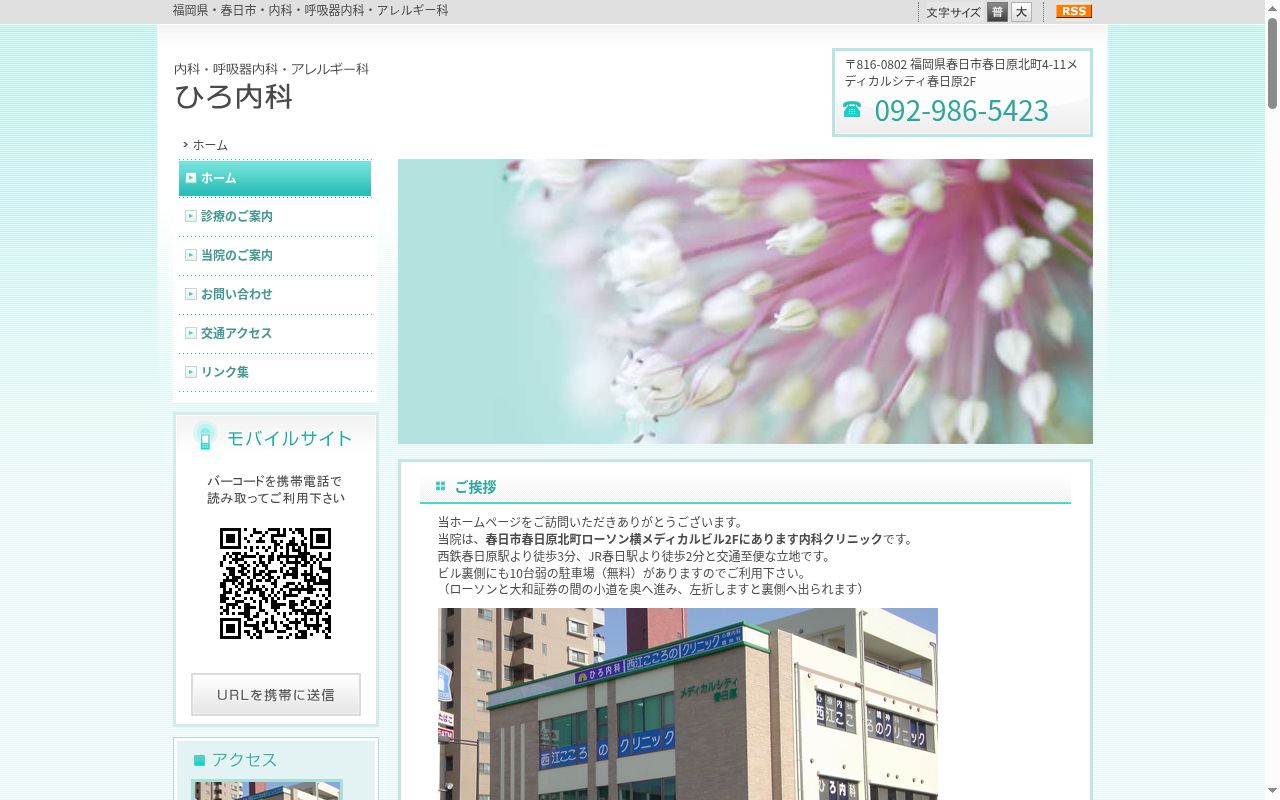Open the 交通アクセス menu item
This screenshot has height=800, width=1280.
(275, 333)
